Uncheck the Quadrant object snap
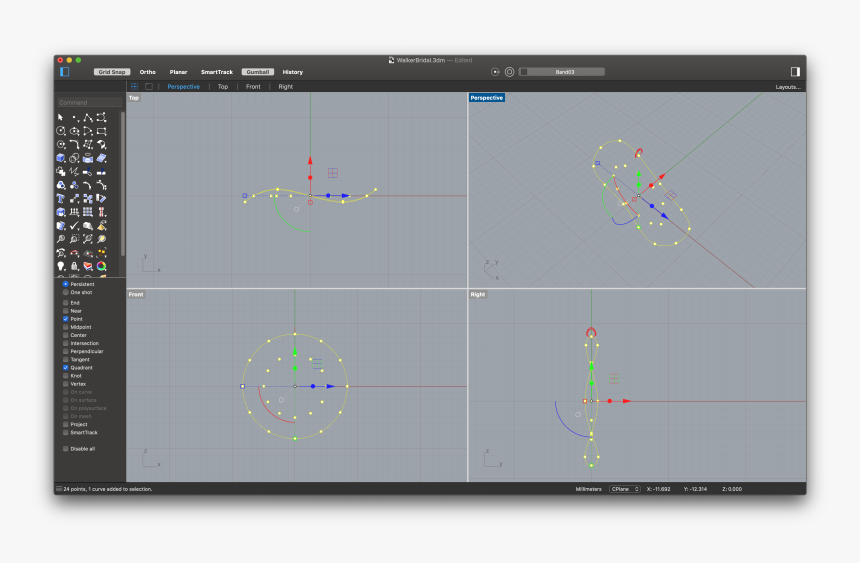Viewport: 860px width, 563px height. coord(65,368)
